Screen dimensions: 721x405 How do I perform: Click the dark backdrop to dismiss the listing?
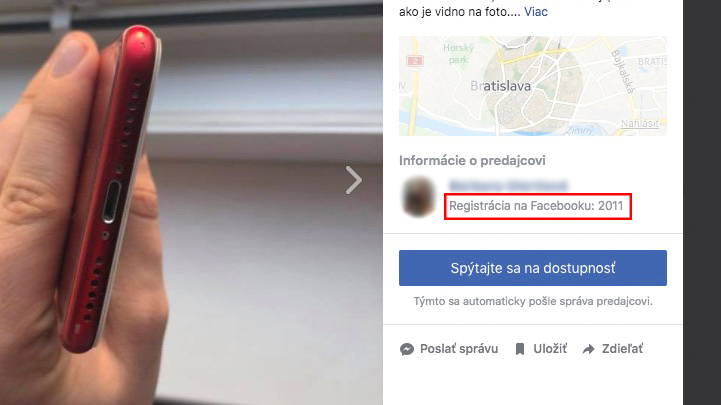(x=702, y=202)
